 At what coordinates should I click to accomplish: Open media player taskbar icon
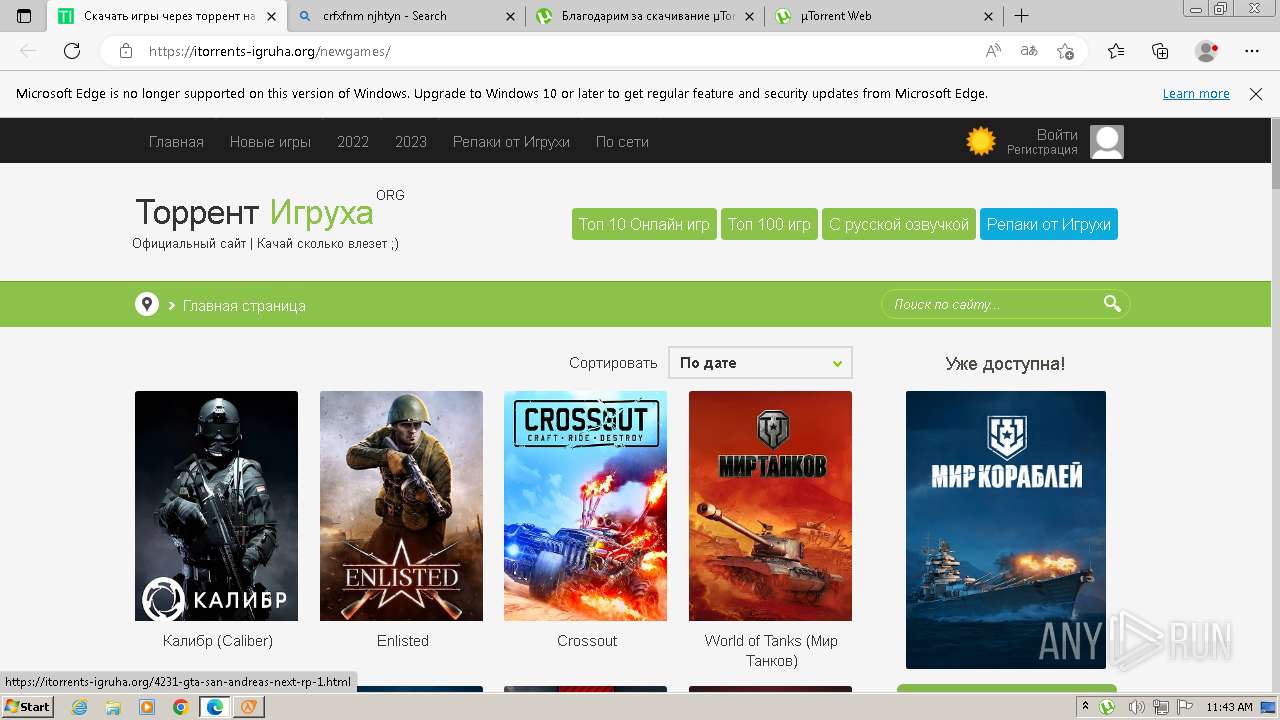(147, 707)
